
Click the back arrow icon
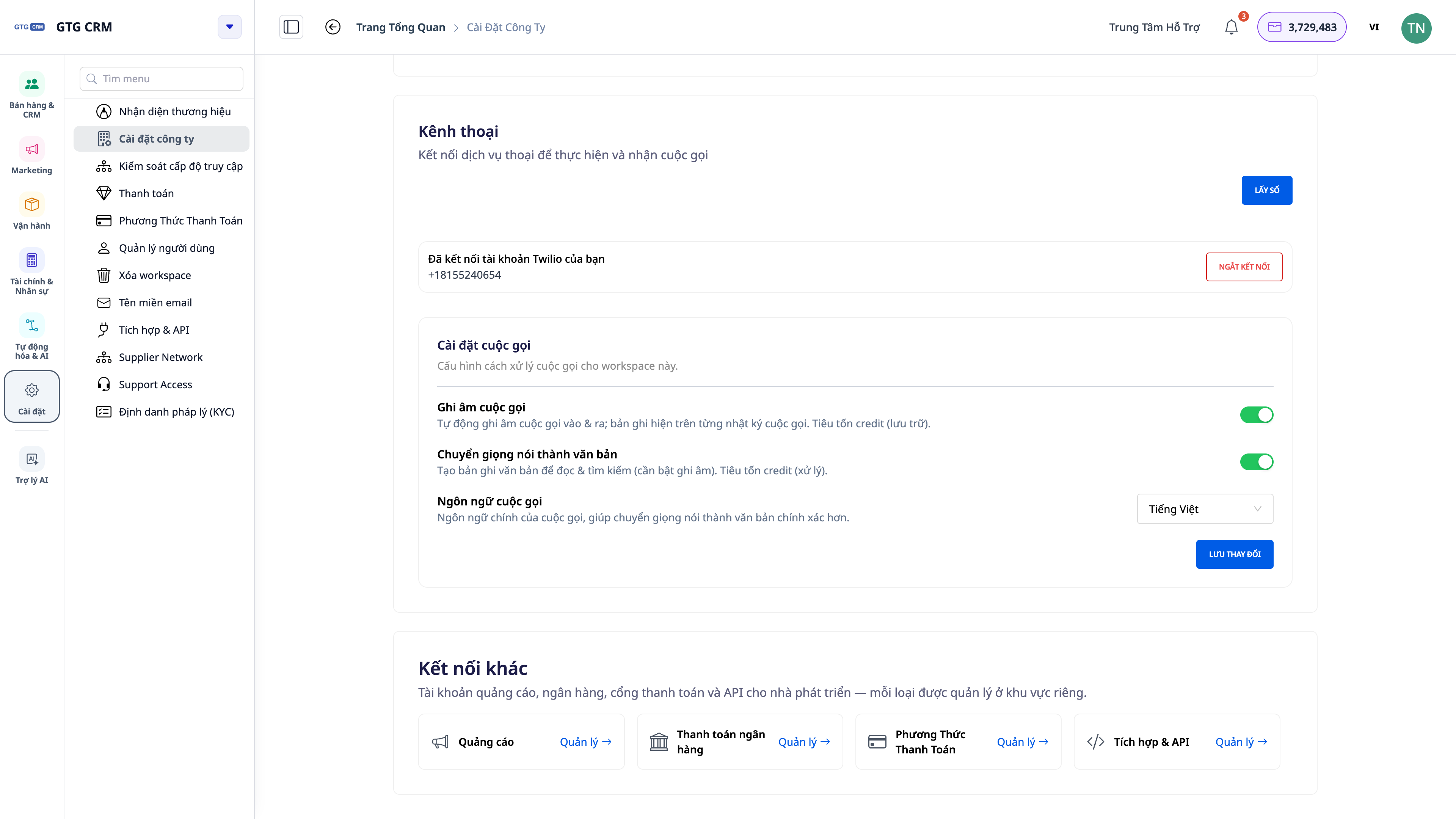[x=333, y=27]
